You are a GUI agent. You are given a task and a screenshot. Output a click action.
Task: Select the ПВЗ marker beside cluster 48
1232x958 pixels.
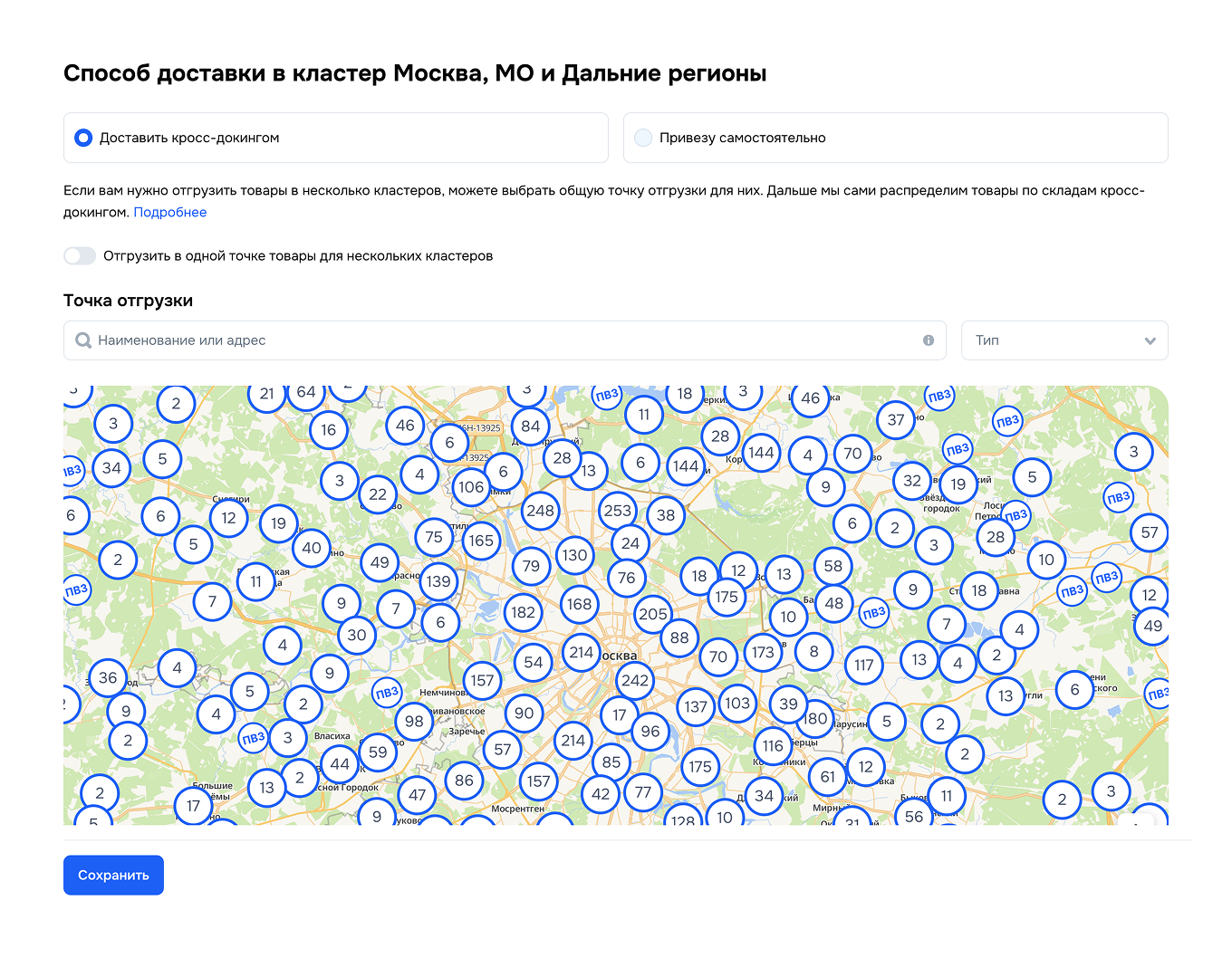[873, 613]
